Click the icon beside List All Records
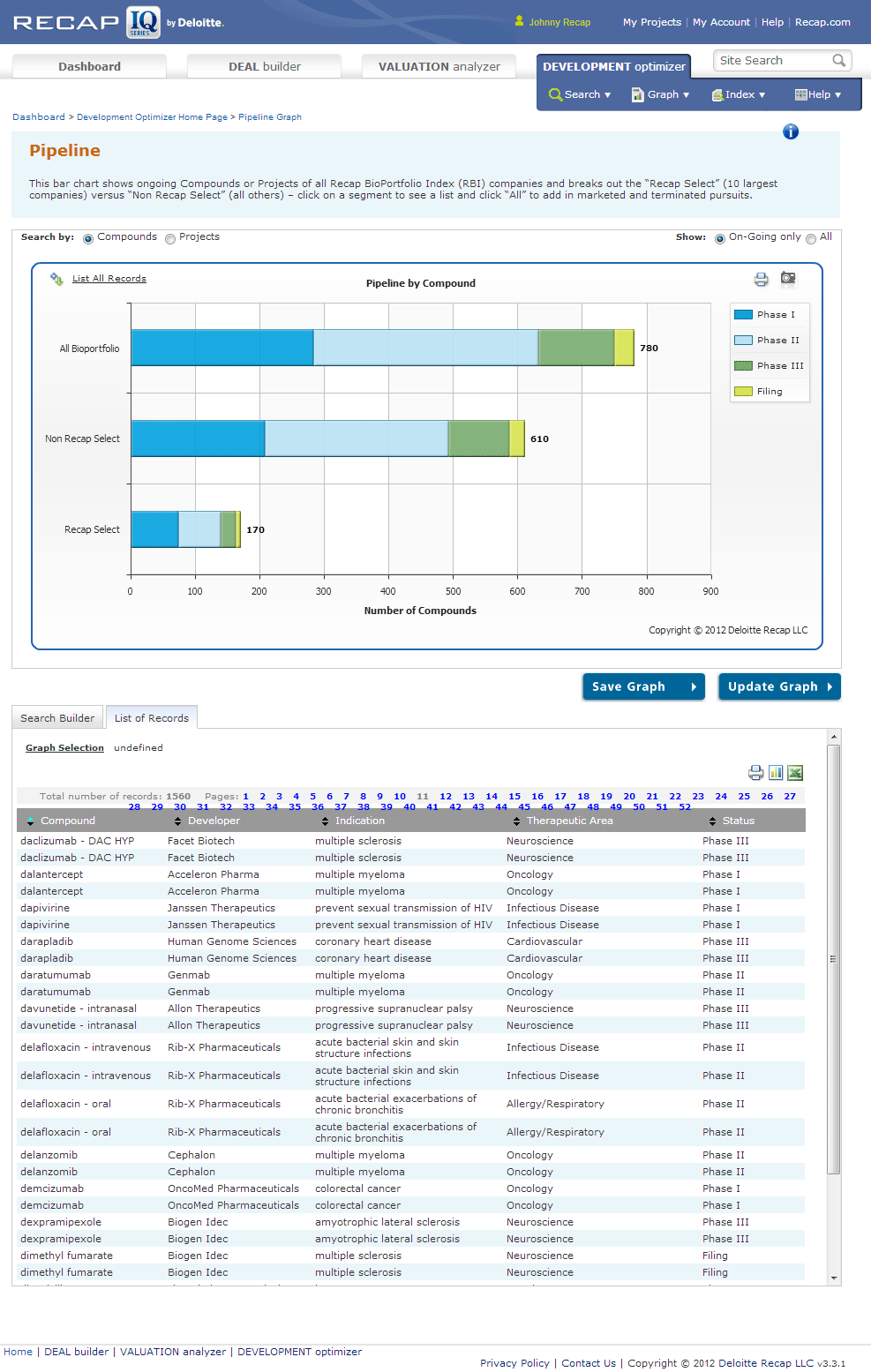The width and height of the screenshot is (871, 1372). pos(56,279)
